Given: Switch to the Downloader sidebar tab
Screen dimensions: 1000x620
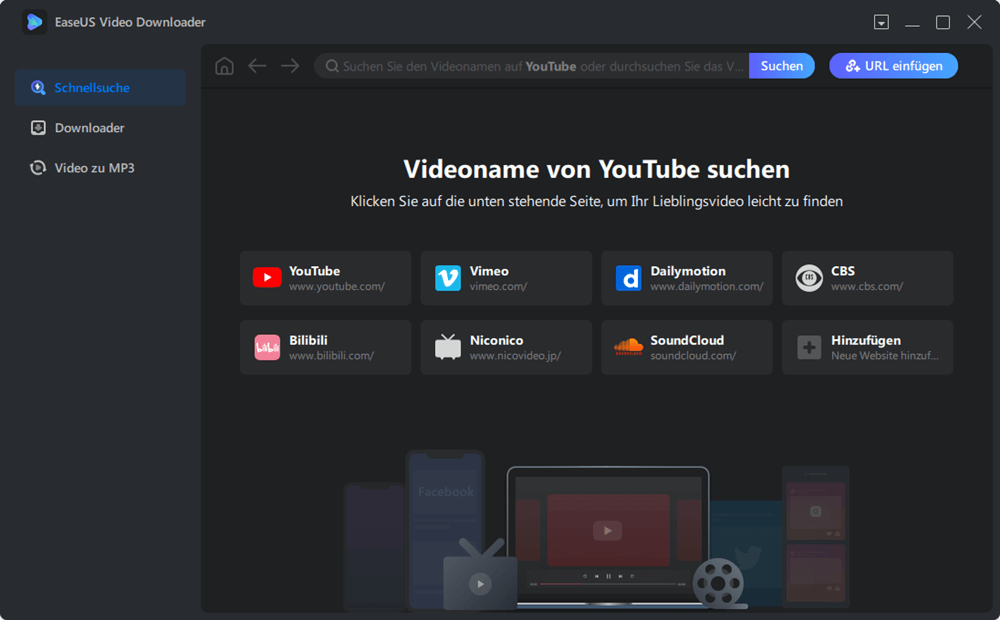Looking at the screenshot, I should point(100,128).
